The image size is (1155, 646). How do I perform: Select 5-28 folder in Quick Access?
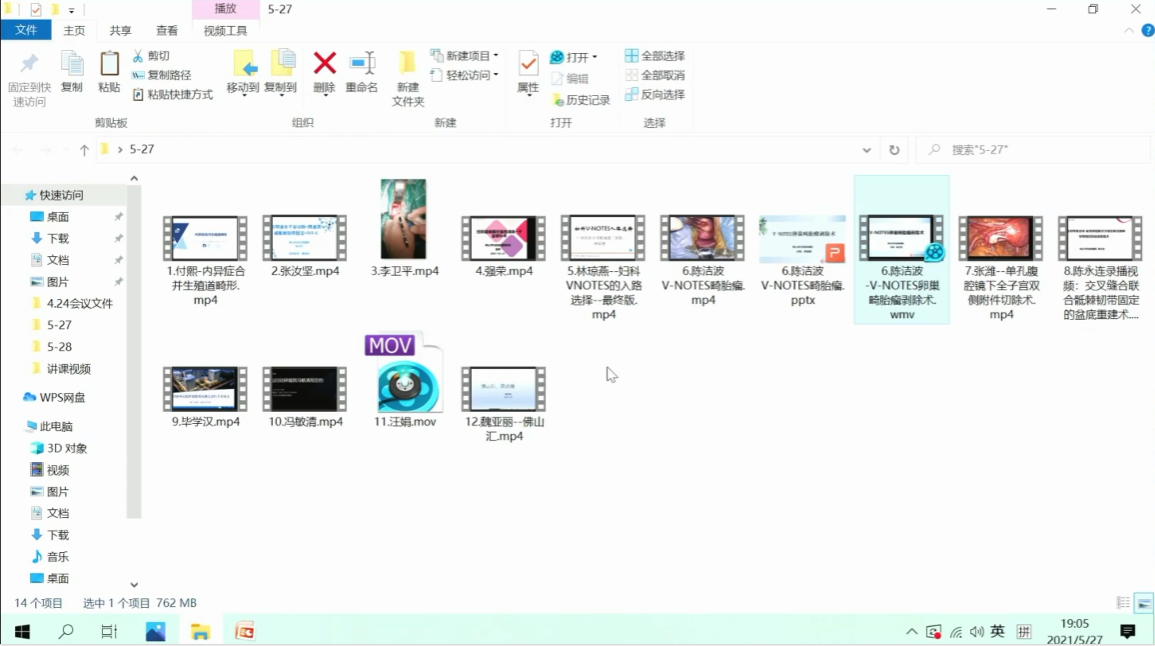coord(59,347)
